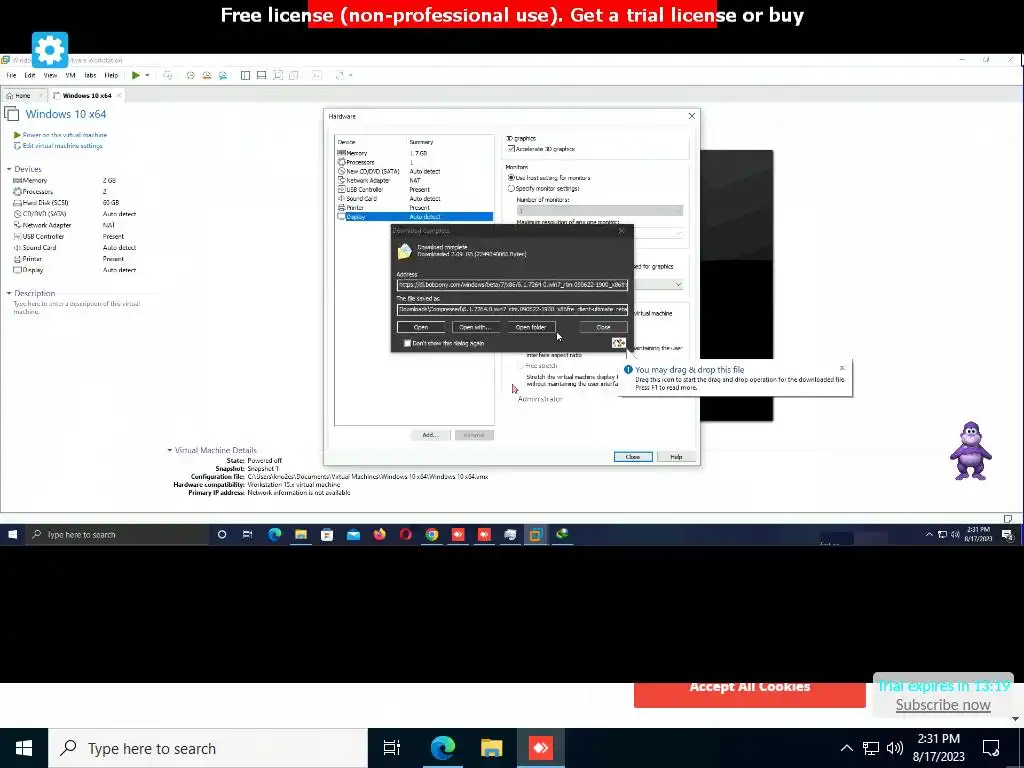Screen dimensions: 1024x768
Task: Dismiss the drag & drop tooltip with its X
Action: [x=842, y=368]
